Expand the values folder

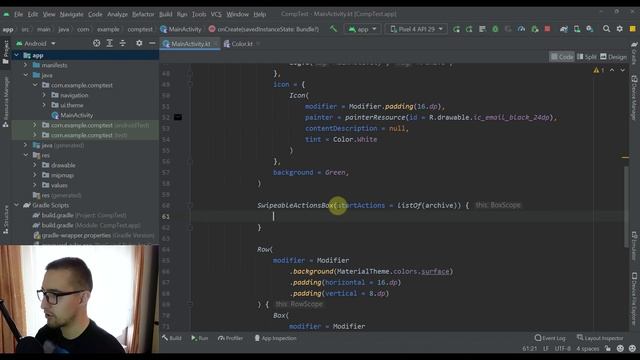pyautogui.click(x=35, y=185)
